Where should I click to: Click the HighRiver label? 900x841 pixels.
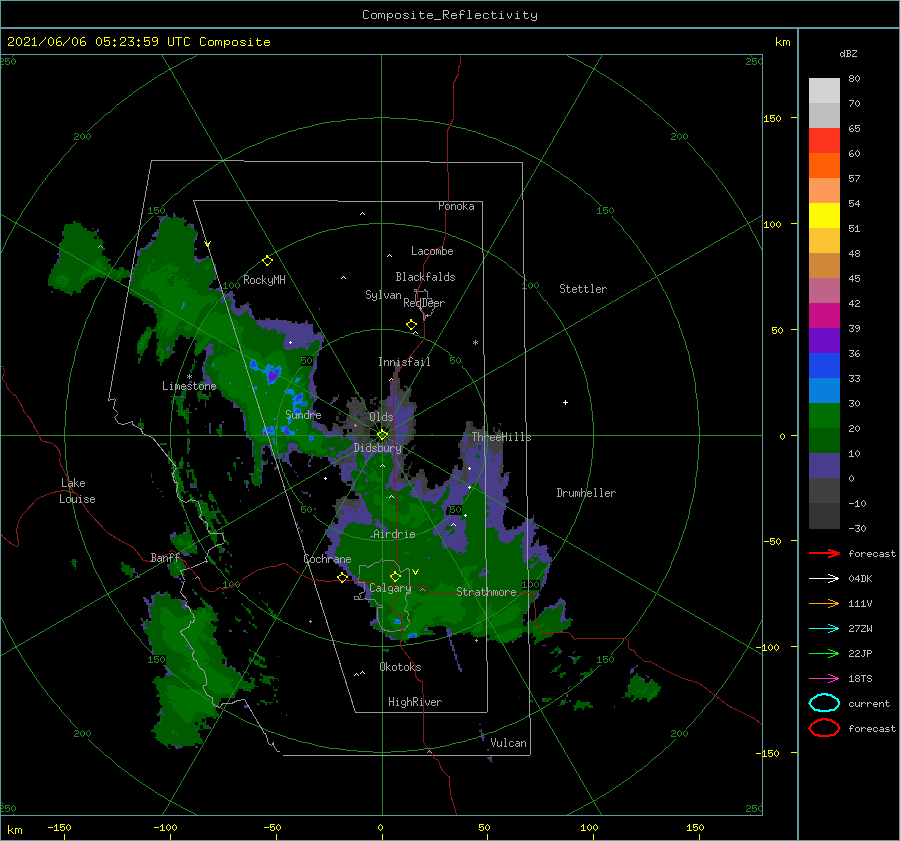[x=415, y=702]
